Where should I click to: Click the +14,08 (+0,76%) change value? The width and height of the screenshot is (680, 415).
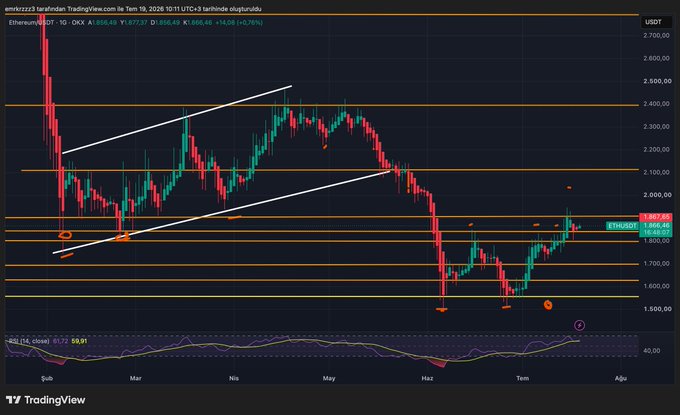coord(239,23)
